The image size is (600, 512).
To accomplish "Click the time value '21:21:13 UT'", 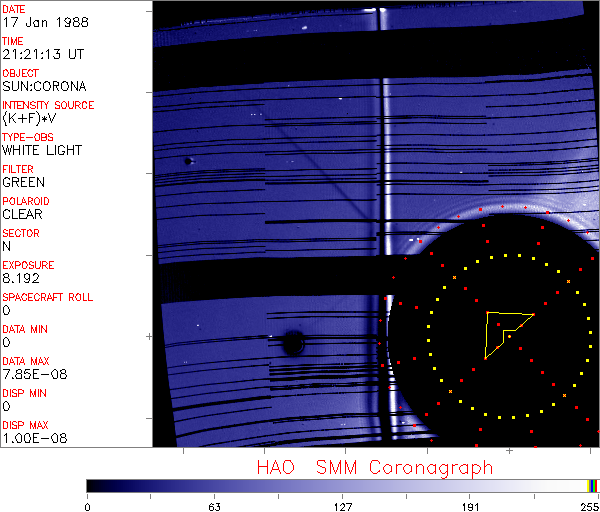I will pos(43,54).
